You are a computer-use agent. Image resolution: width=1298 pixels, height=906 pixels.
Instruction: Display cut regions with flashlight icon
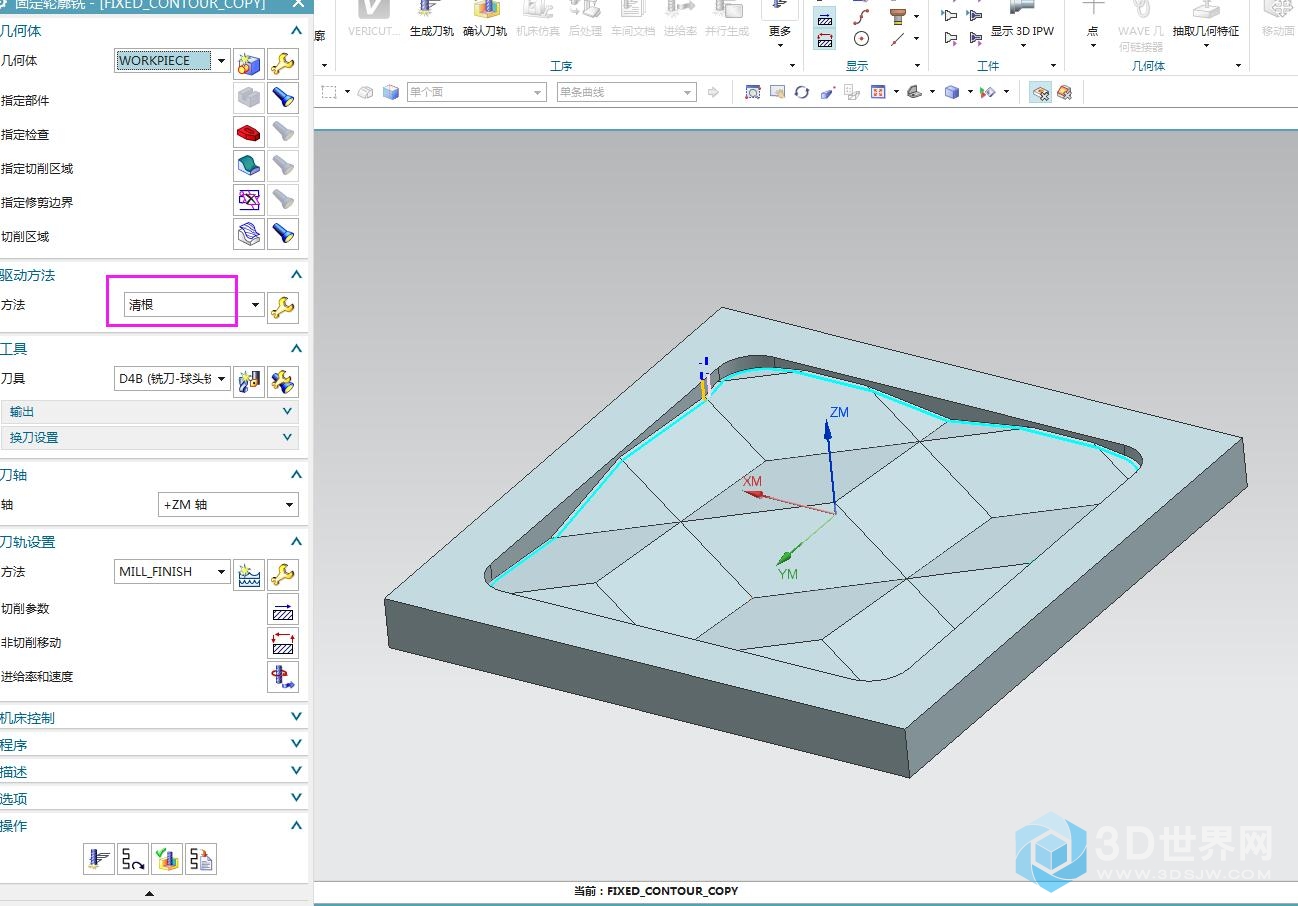pos(283,234)
